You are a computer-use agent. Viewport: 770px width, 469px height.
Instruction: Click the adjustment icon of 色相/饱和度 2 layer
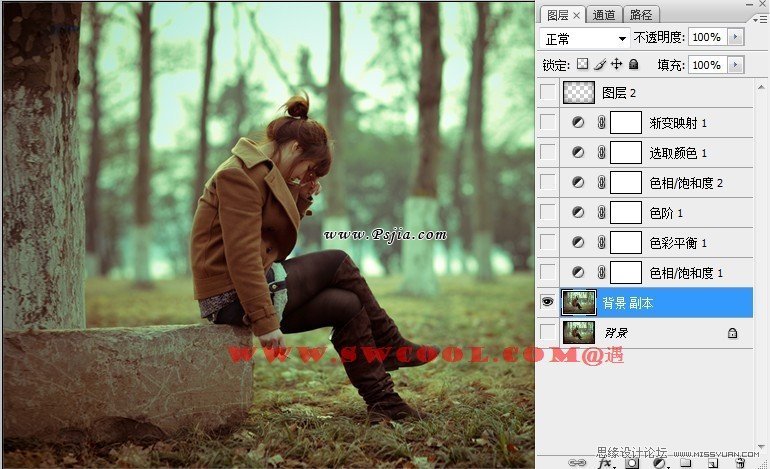(578, 182)
